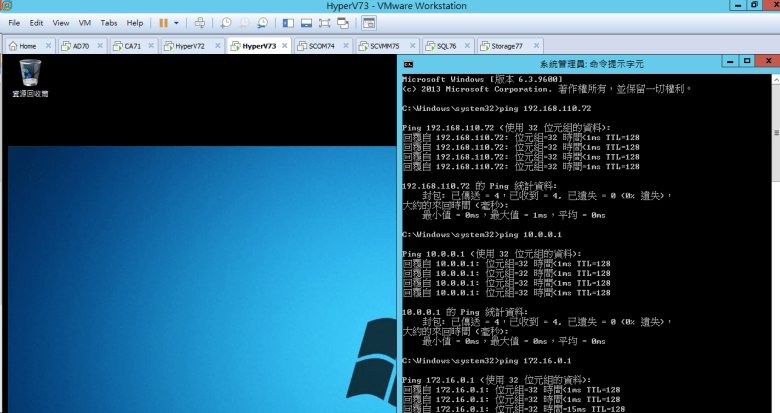Open the File menu
The width and height of the screenshot is (780, 413).
click(14, 22)
